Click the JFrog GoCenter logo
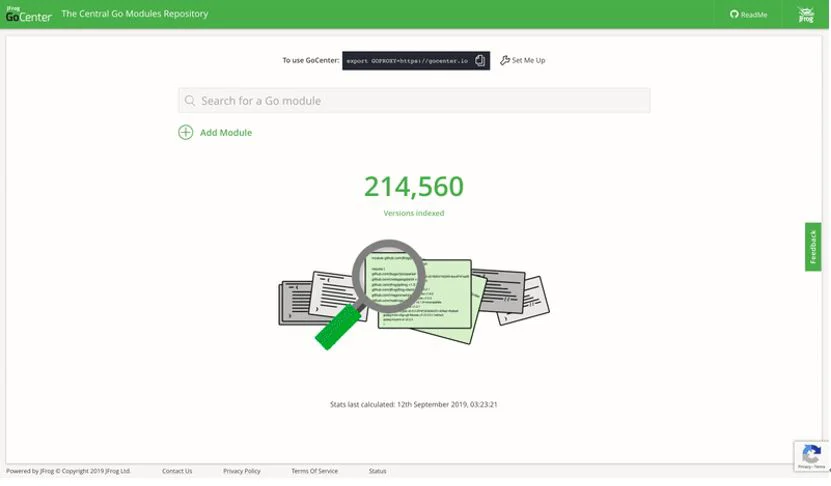Image resolution: width=831 pixels, height=486 pixels. tap(29, 14)
